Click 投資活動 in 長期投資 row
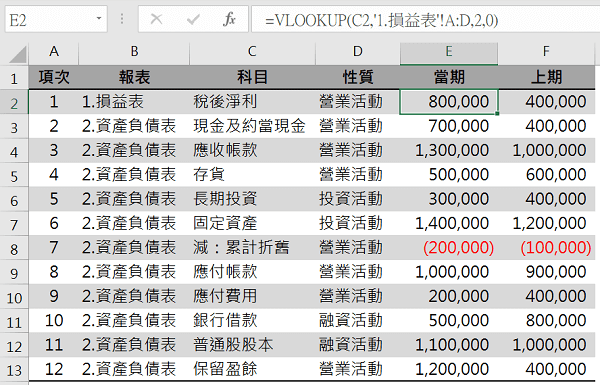This screenshot has height=385, width=600. 358,199
